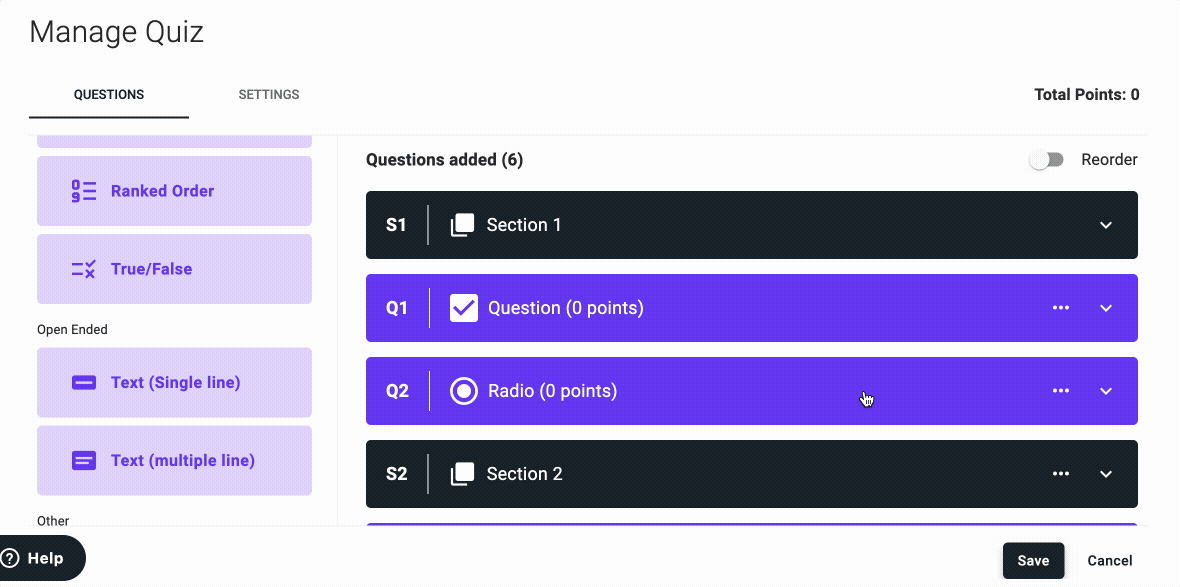Switch to the Settings tab

point(269,95)
